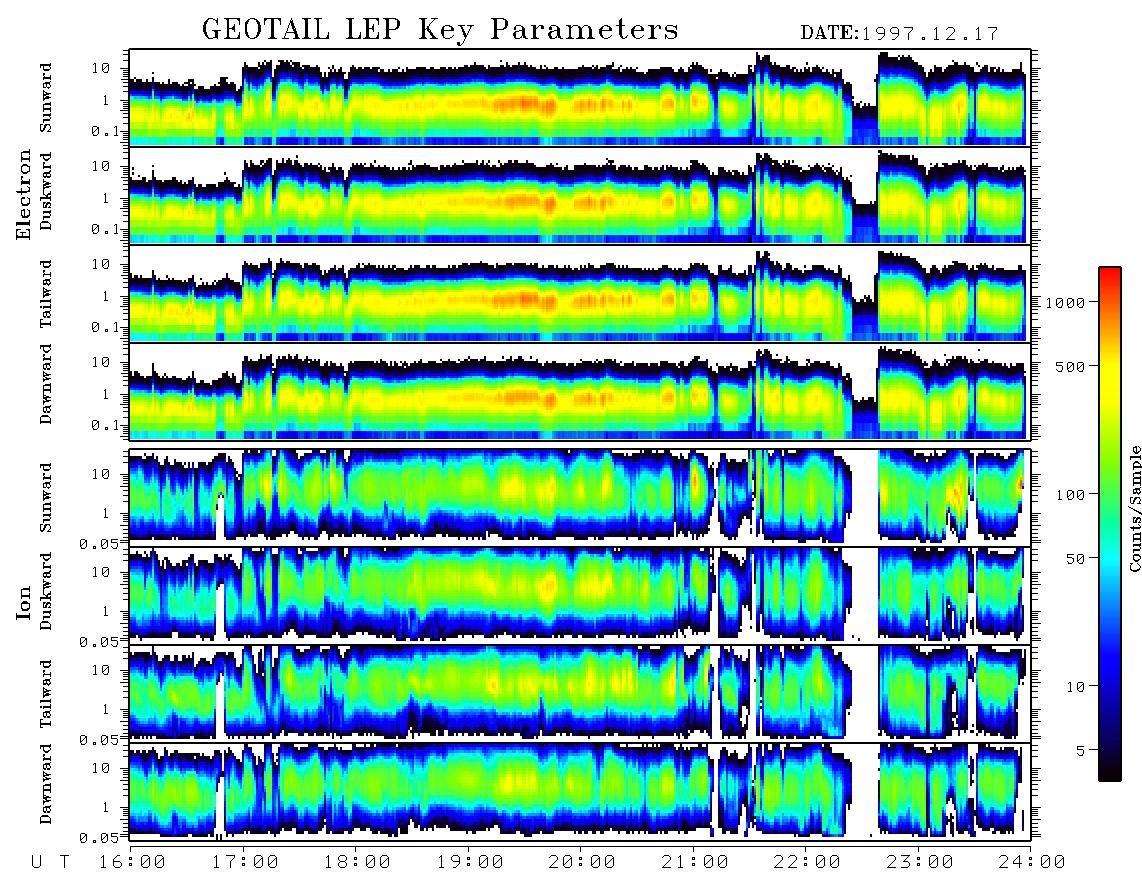Select the 500 color scale value
1142x880 pixels.
coord(1070,366)
